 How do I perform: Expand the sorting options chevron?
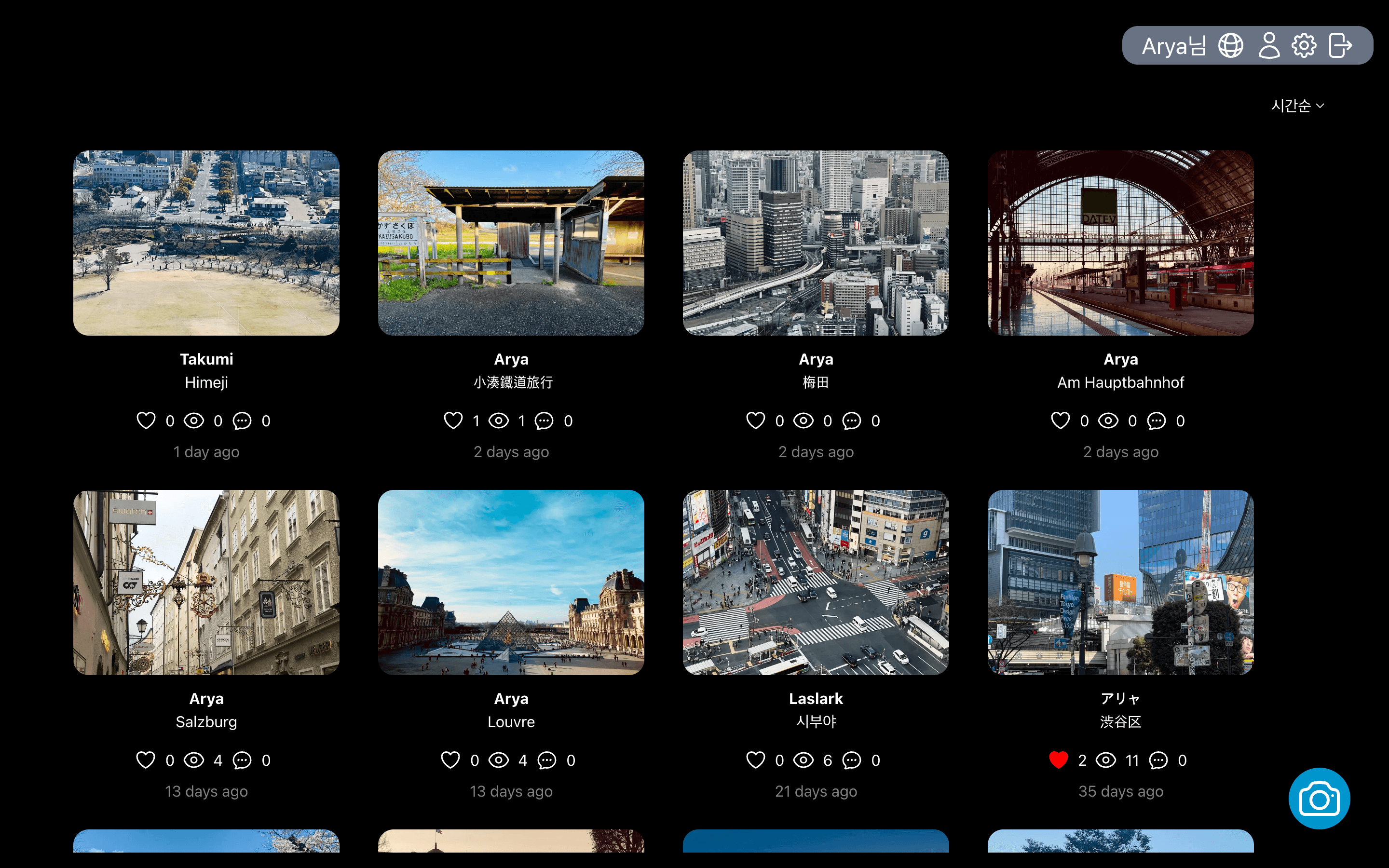pyautogui.click(x=1321, y=105)
